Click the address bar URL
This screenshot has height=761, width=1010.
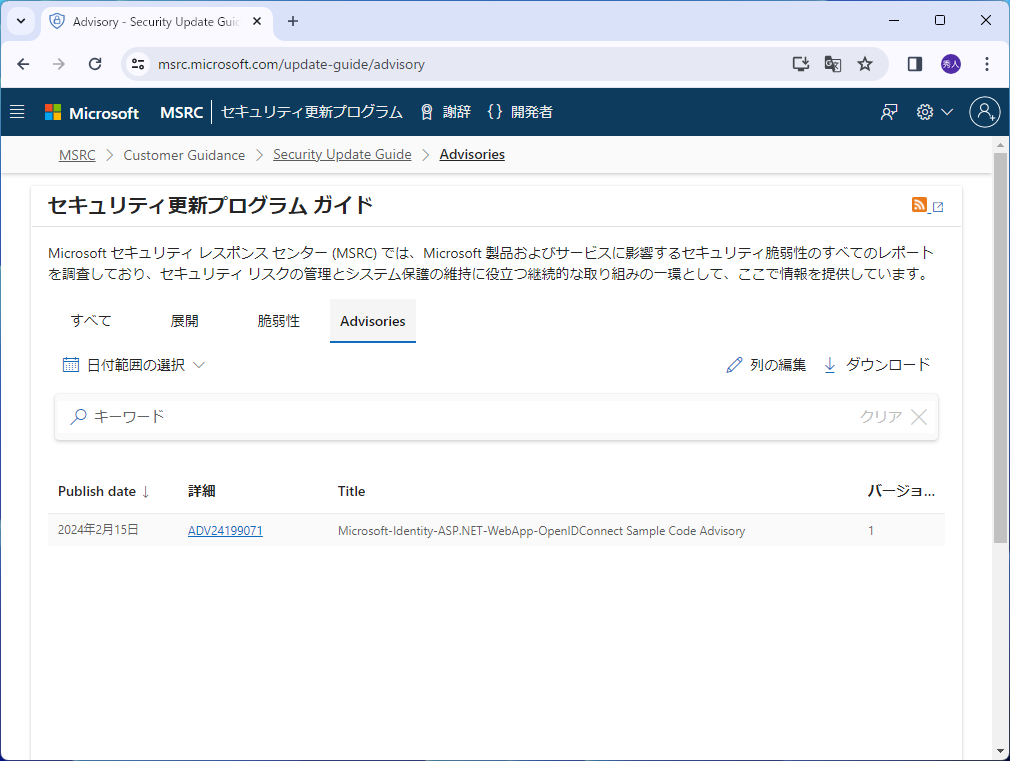pyautogui.click(x=291, y=64)
